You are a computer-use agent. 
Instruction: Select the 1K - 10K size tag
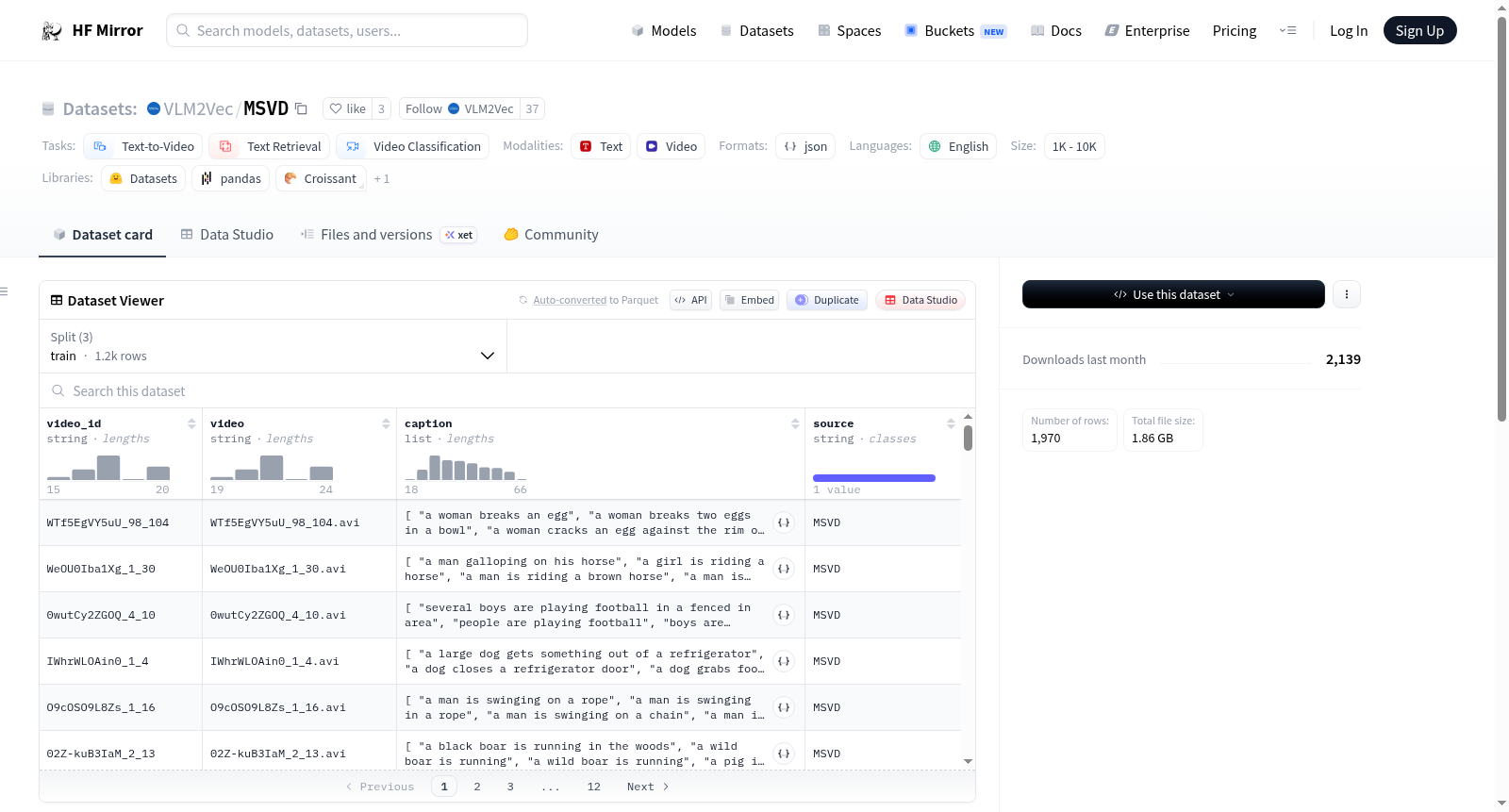pos(1074,146)
